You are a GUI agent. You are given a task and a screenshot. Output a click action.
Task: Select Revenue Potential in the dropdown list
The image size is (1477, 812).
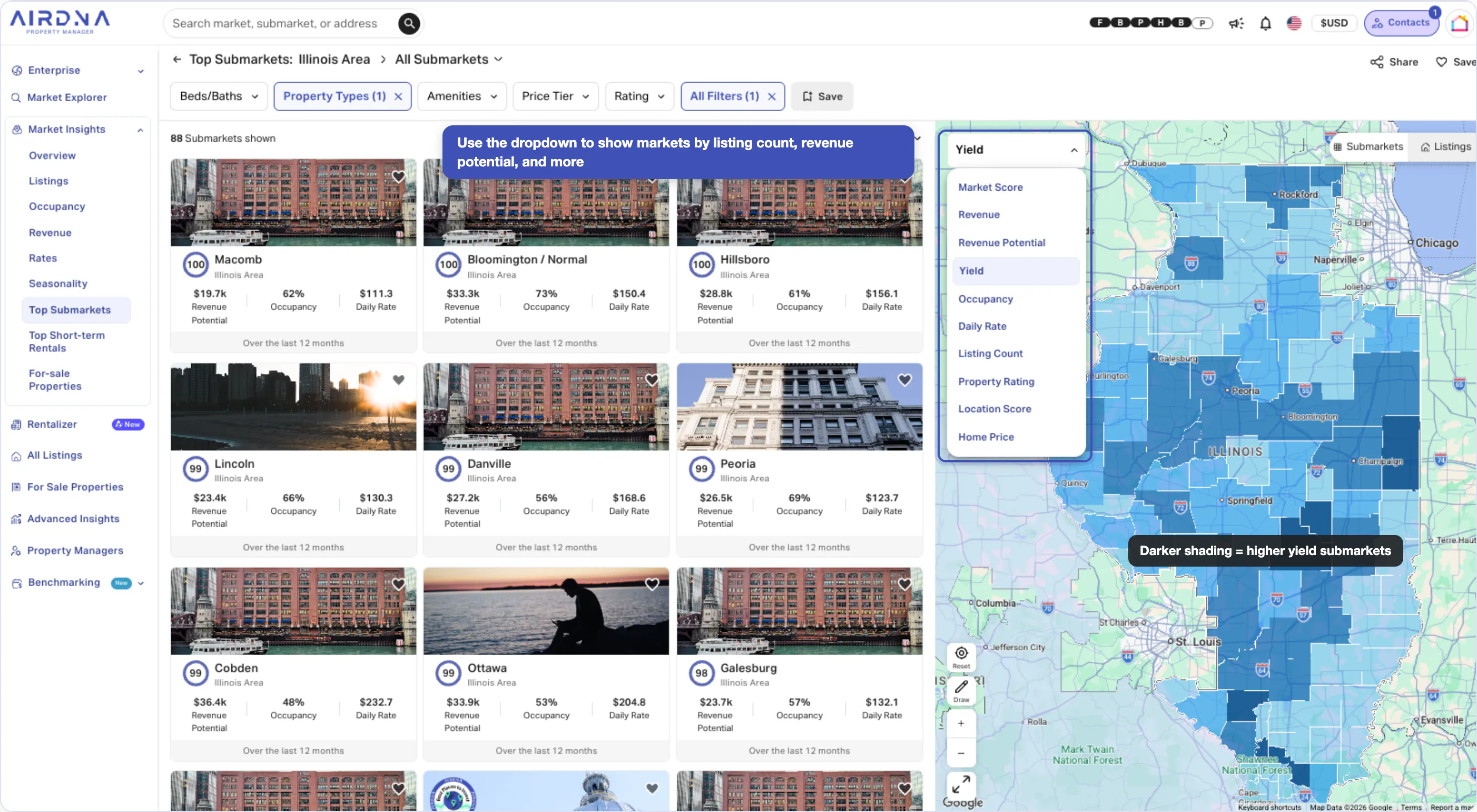[x=1002, y=243]
